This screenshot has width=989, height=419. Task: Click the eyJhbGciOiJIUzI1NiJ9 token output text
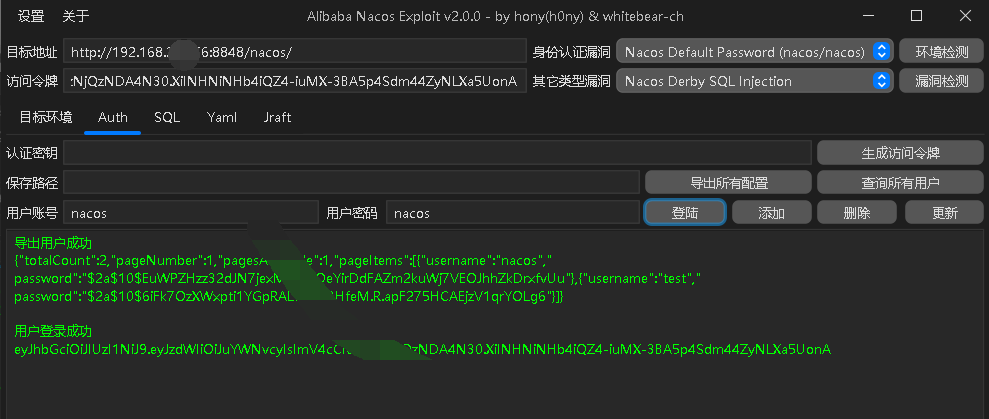pyautogui.click(x=422, y=350)
